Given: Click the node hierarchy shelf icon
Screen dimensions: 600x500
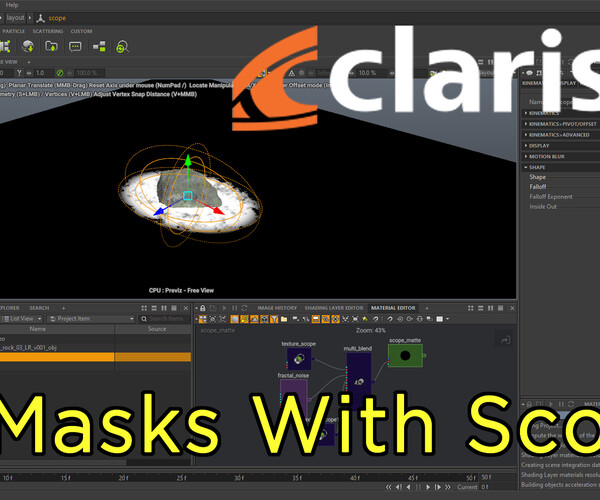Looking at the screenshot, I should pyautogui.click(x=99, y=47).
